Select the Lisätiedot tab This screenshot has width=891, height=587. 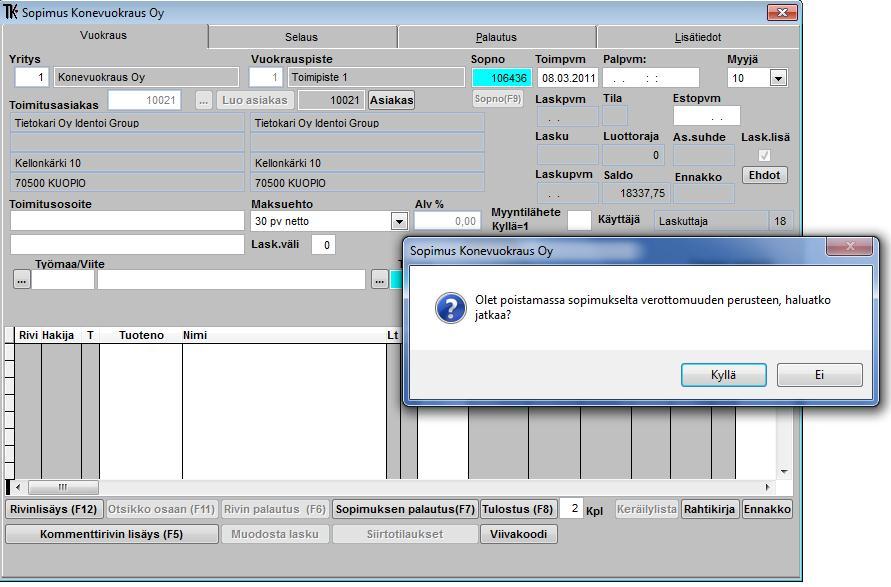(x=698, y=37)
